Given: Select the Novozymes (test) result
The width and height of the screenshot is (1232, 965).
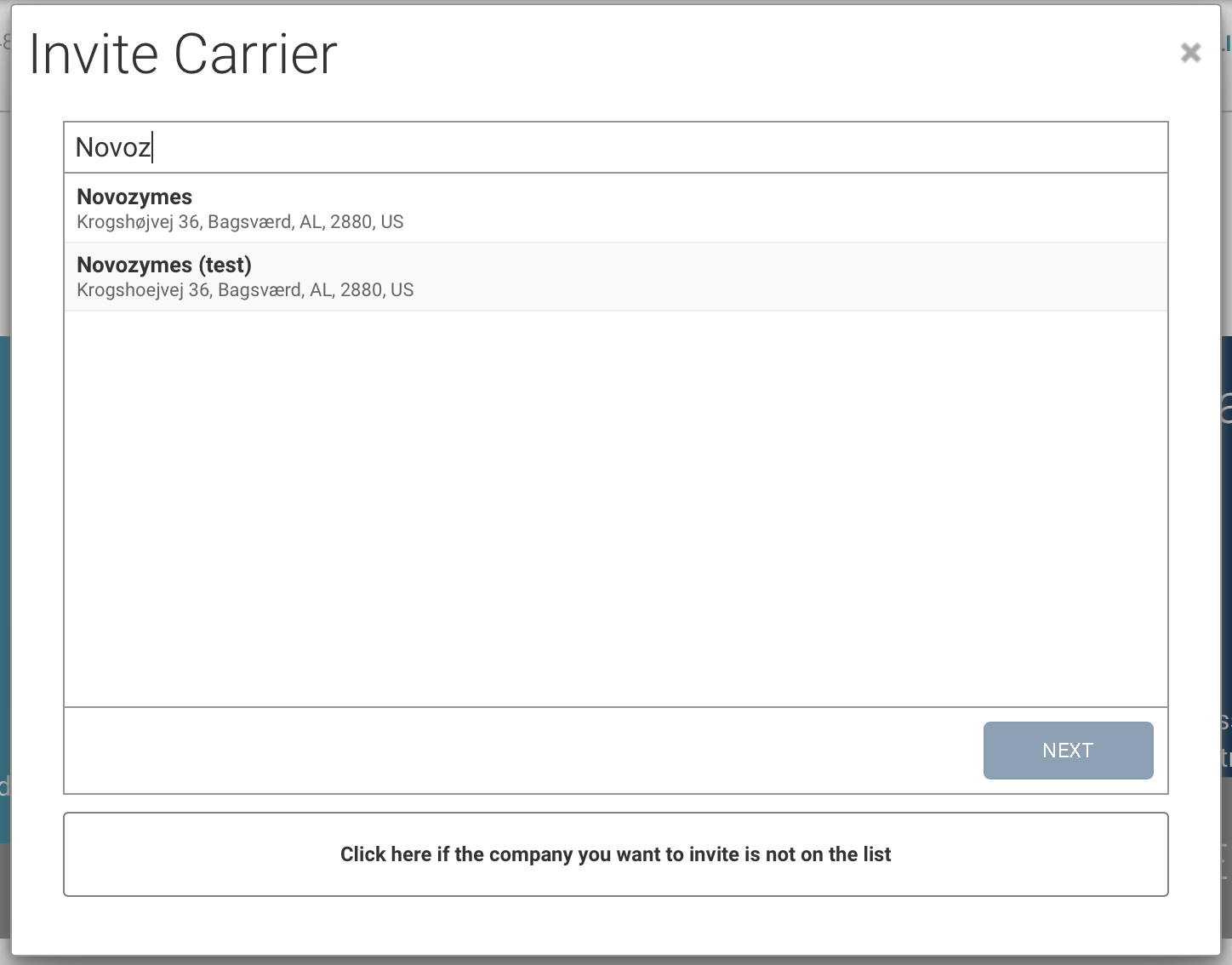Looking at the screenshot, I should 616,277.
